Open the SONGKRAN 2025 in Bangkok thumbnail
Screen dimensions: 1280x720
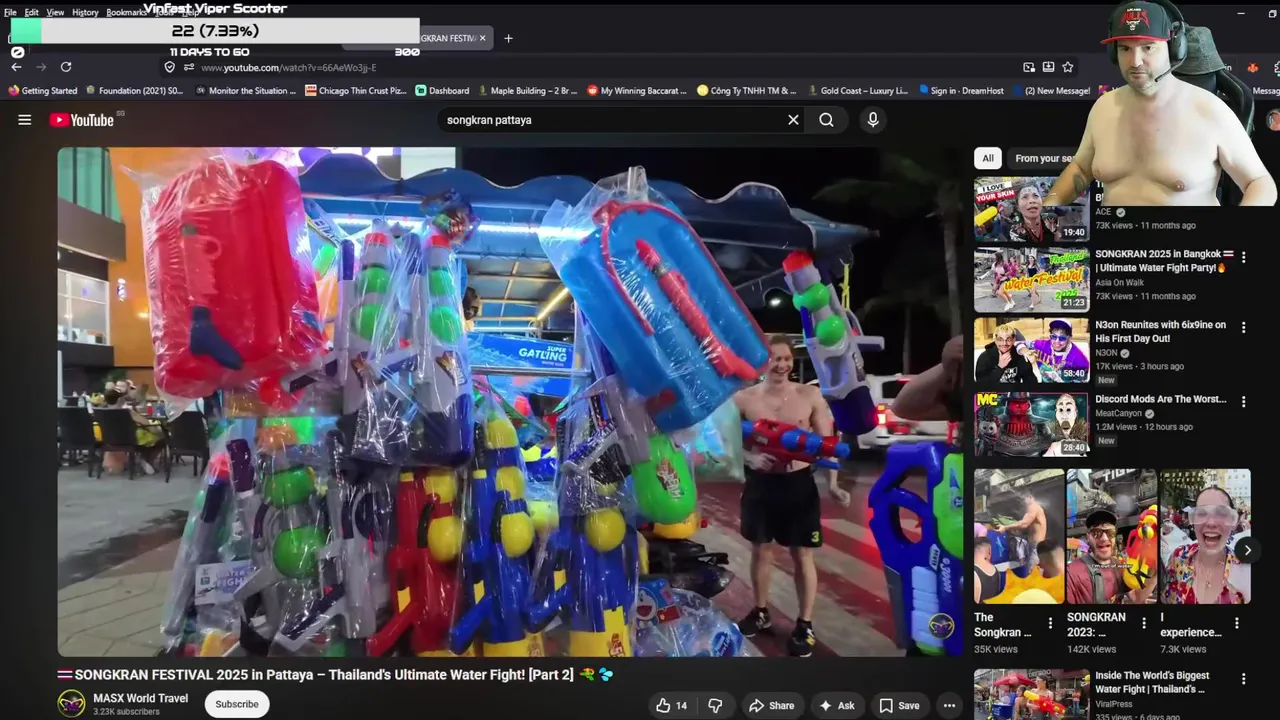coord(1031,281)
